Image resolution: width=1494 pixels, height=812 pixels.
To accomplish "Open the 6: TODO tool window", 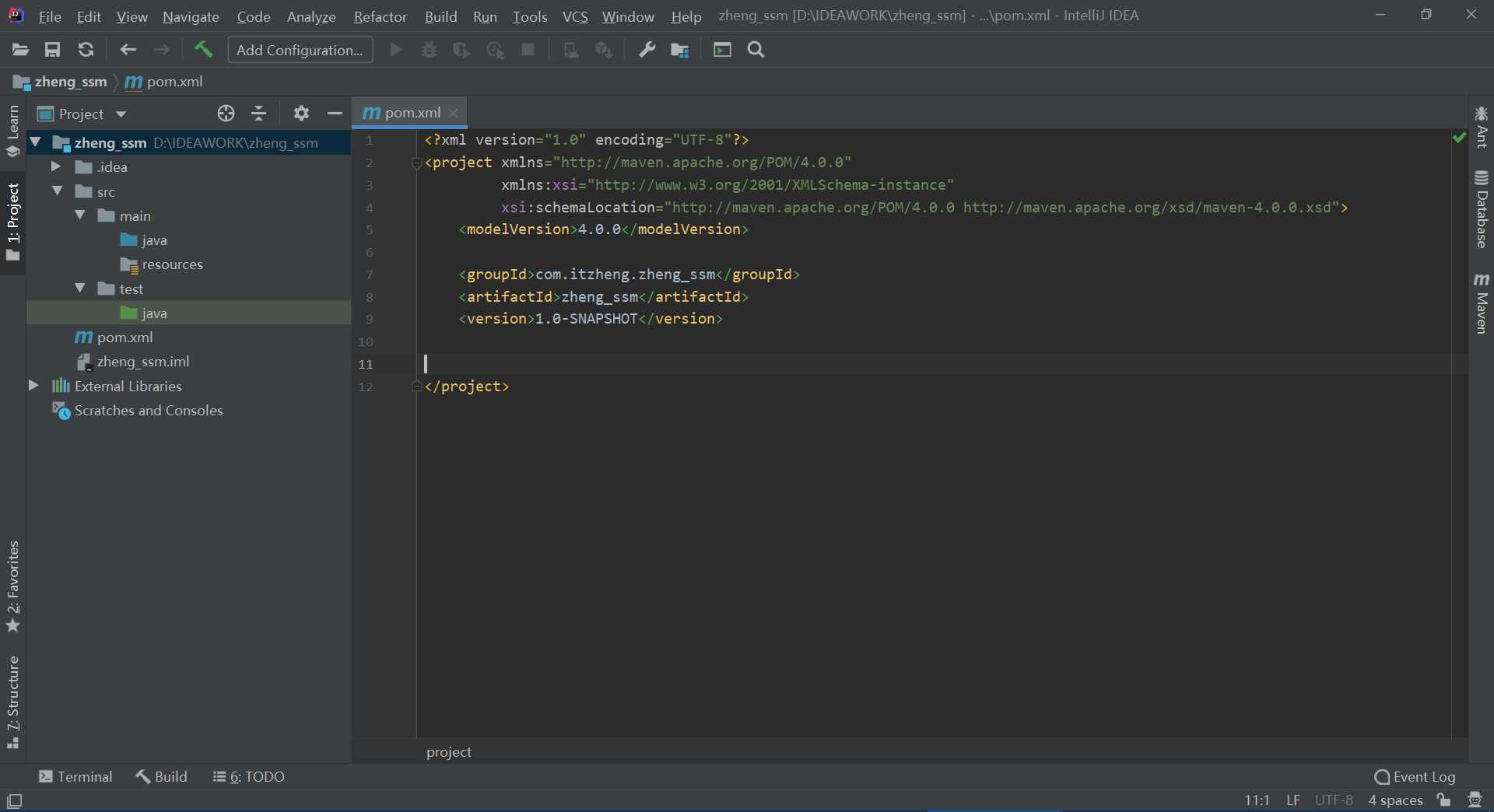I will click(x=249, y=776).
